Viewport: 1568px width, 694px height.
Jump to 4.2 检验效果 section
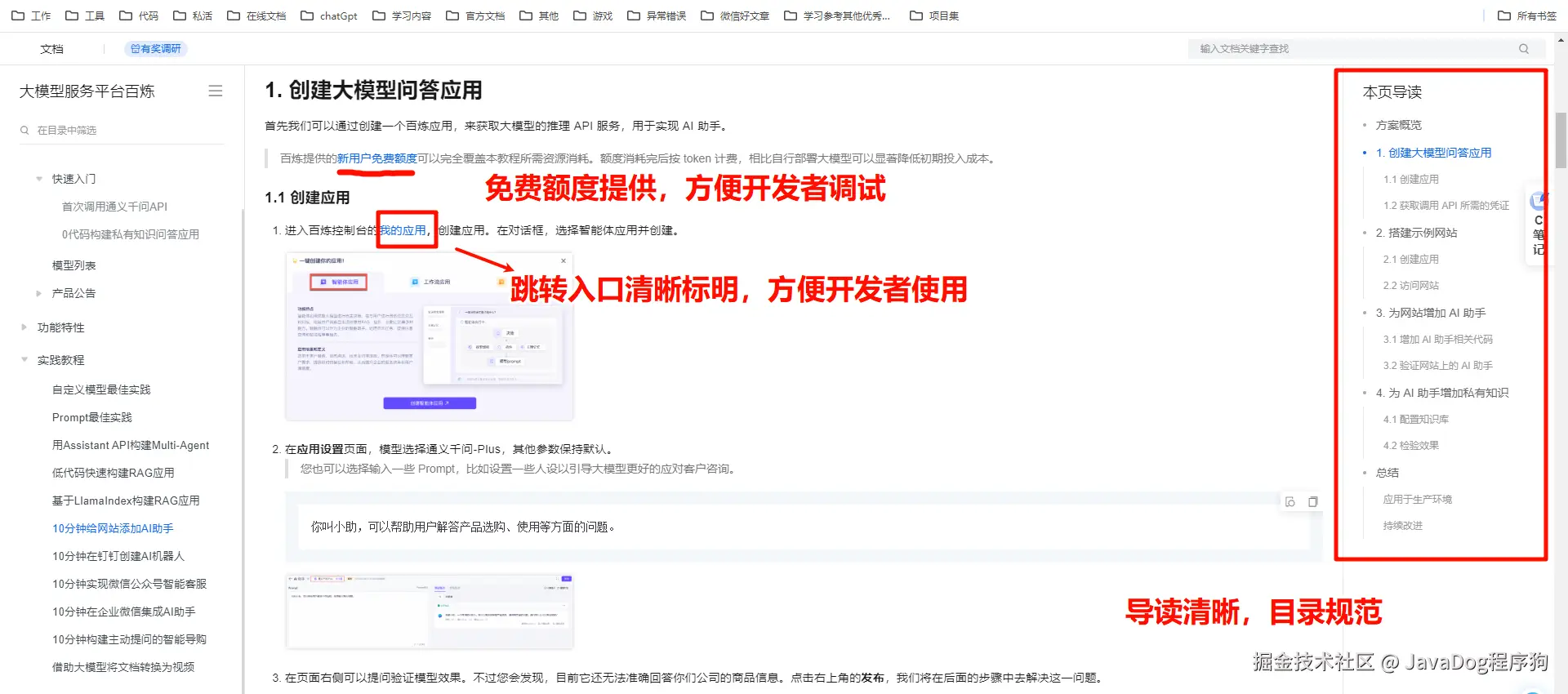point(1410,446)
